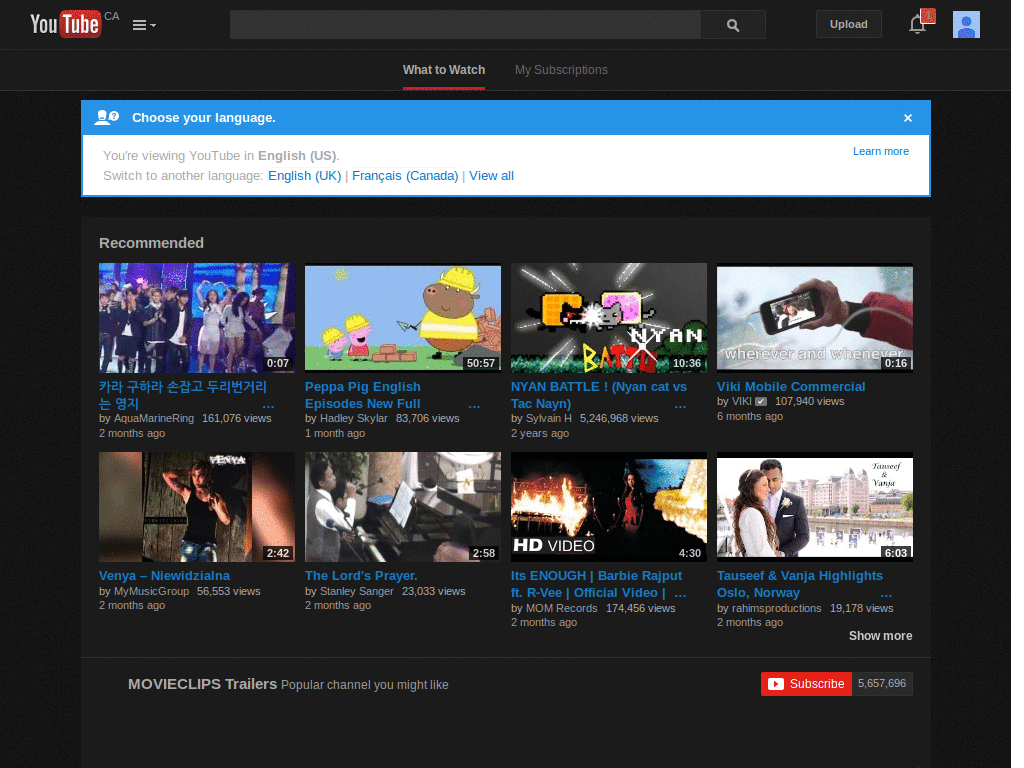Open the Its ENOUGH HD video thumbnail
The image size is (1024, 768).
pos(609,507)
